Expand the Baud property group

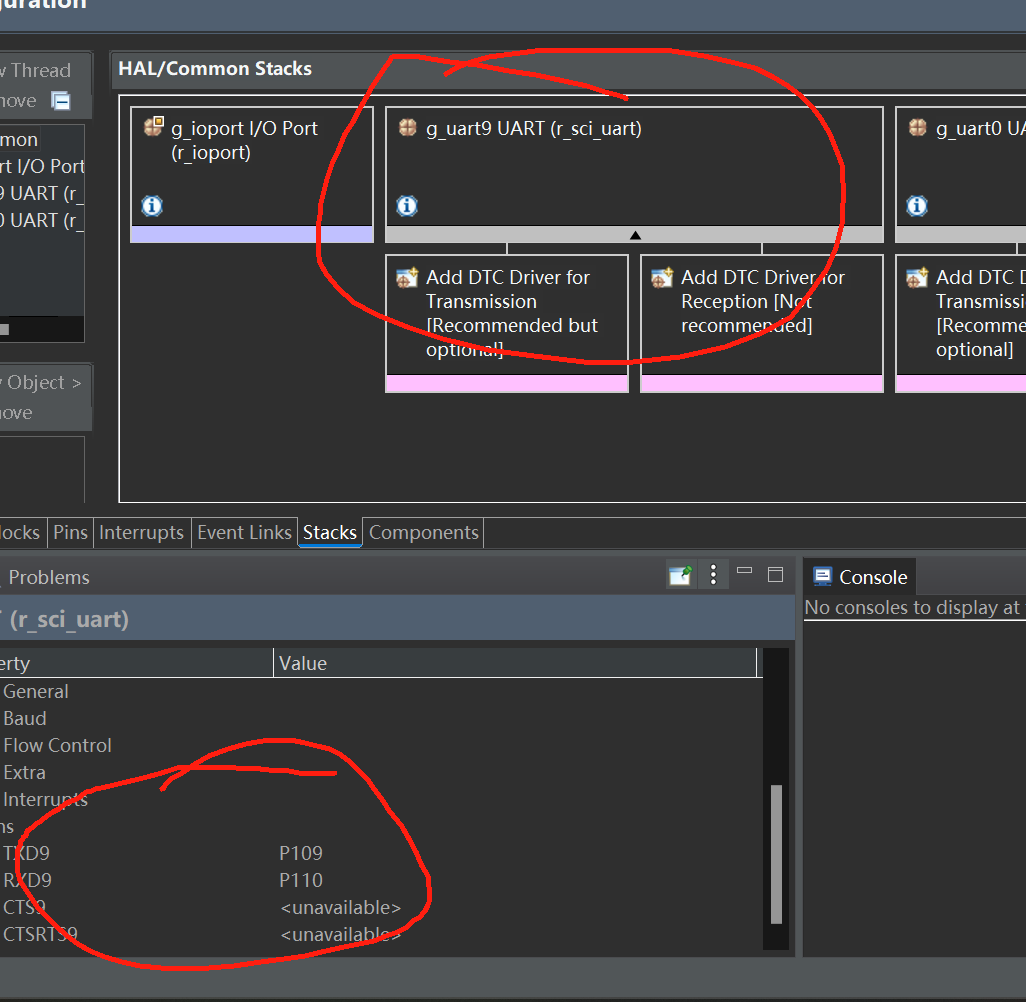coord(25,719)
